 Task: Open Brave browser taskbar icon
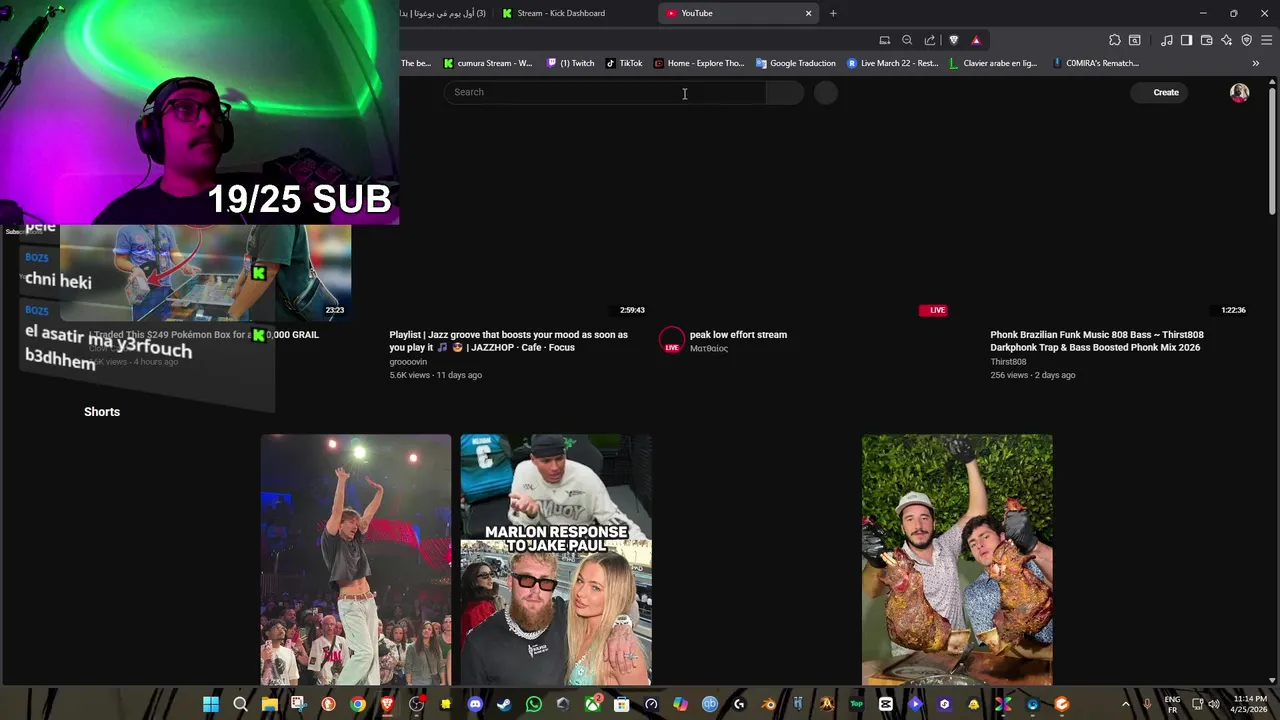click(x=387, y=704)
